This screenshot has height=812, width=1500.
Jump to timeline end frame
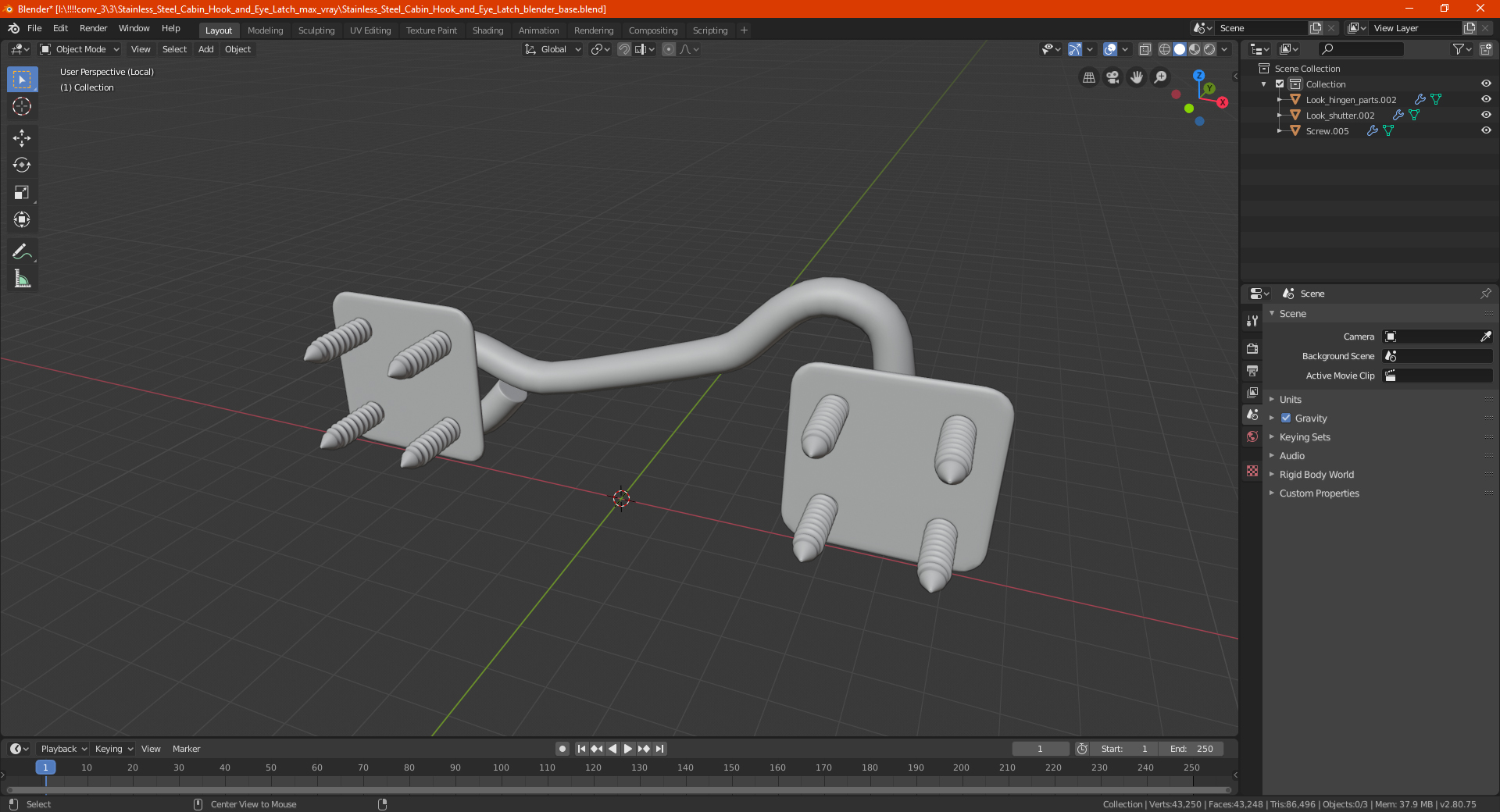click(659, 749)
